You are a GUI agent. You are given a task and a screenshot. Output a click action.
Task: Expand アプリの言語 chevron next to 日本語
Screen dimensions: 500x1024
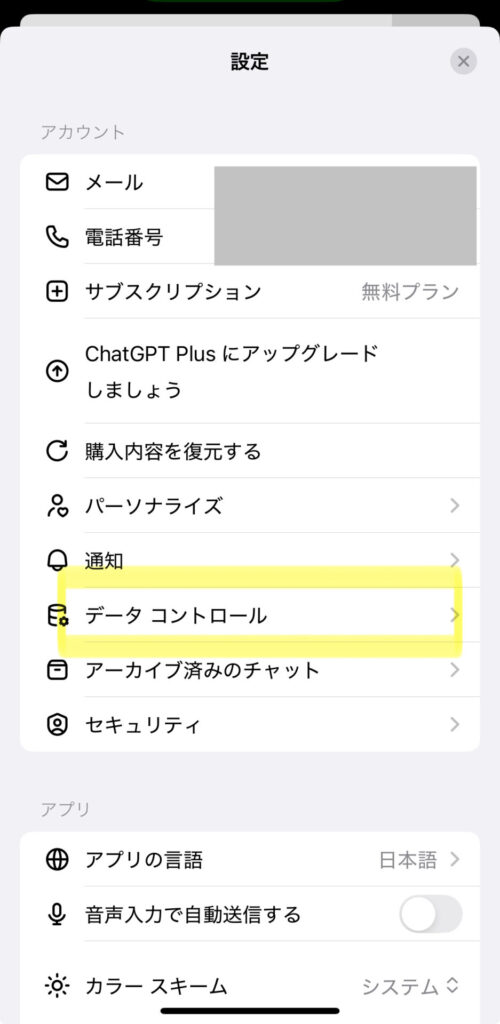455,859
